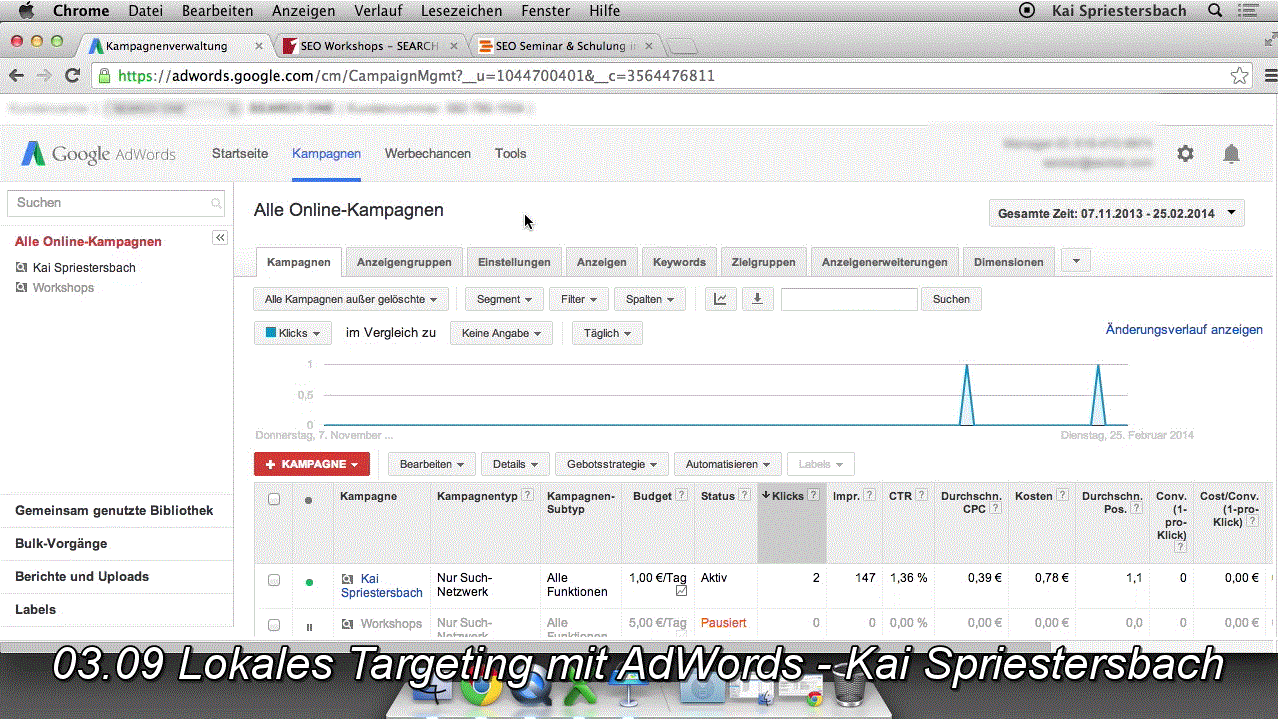Switch to the Anzeigengruppen tab
The image size is (1278, 719).
coord(404,262)
